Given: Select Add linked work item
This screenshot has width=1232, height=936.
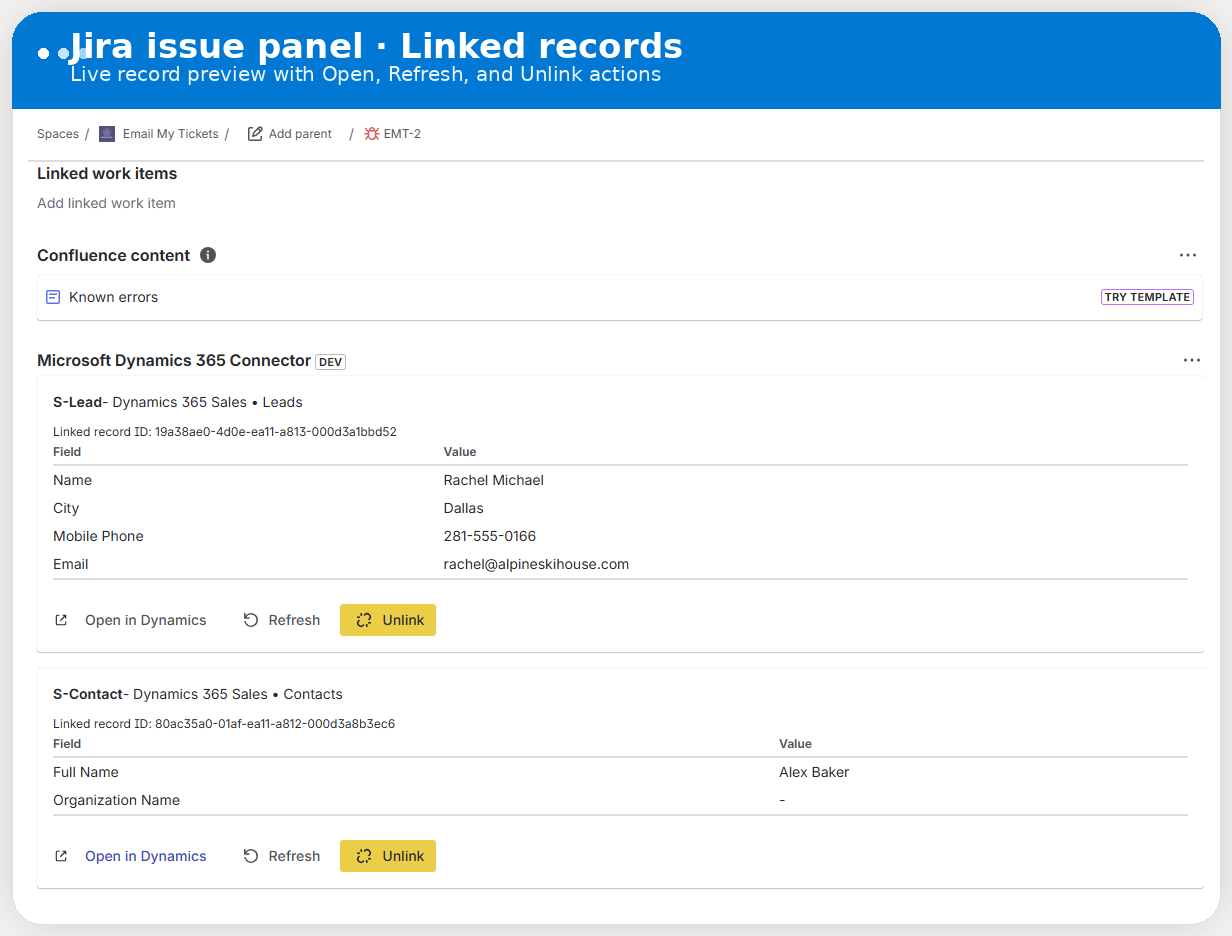Looking at the screenshot, I should click(106, 203).
